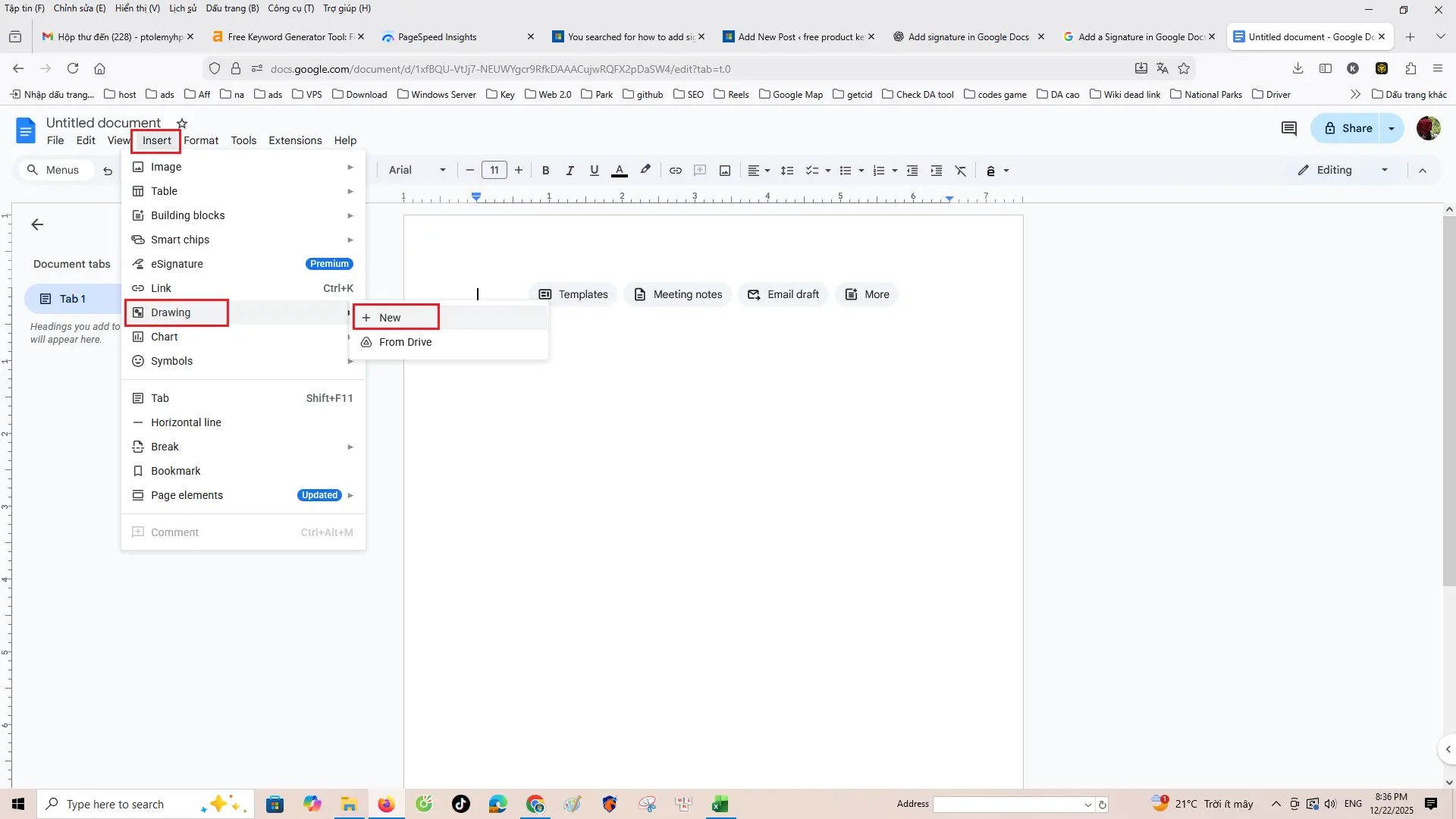
Task: Toggle the checklist toolbar button
Action: [x=811, y=171]
